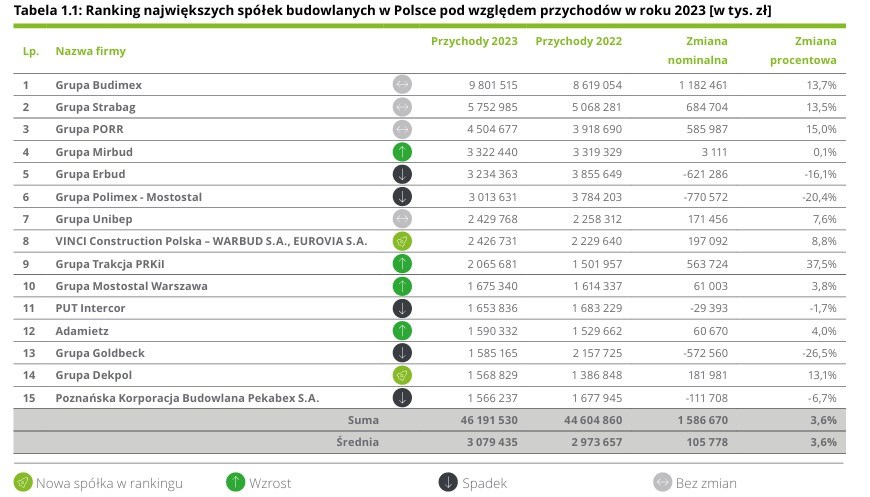Select the company name Grupa Strabag
The height and width of the screenshot is (497, 870).
(95, 107)
